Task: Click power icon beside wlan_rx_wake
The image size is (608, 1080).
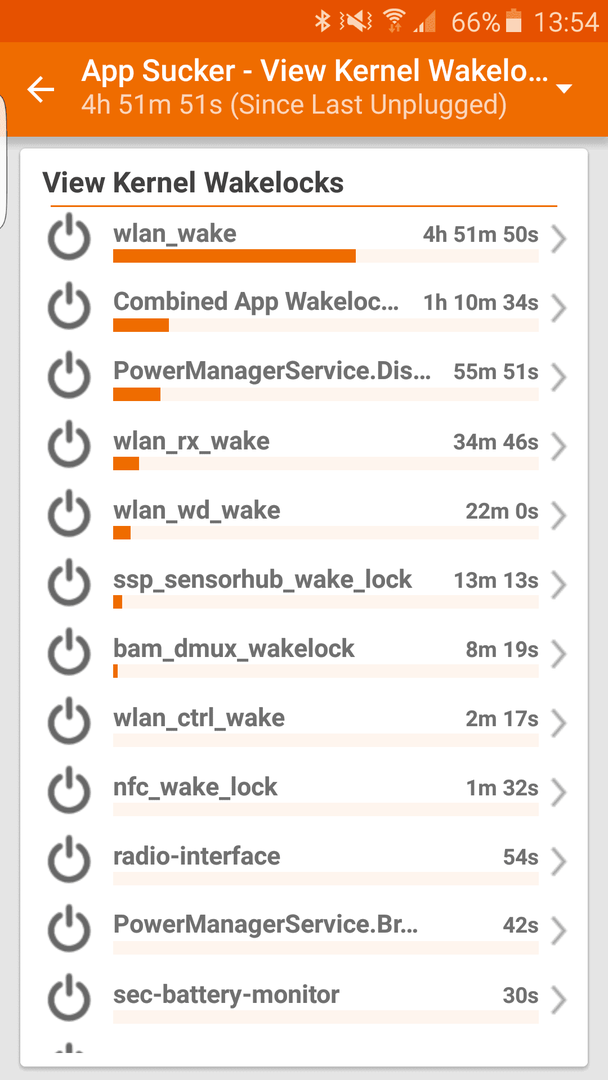Action: [69, 446]
